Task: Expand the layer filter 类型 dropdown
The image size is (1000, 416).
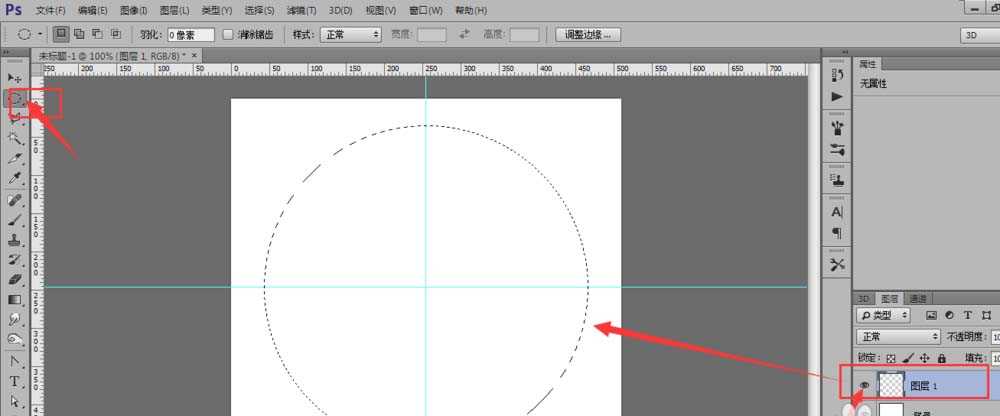Action: point(886,315)
